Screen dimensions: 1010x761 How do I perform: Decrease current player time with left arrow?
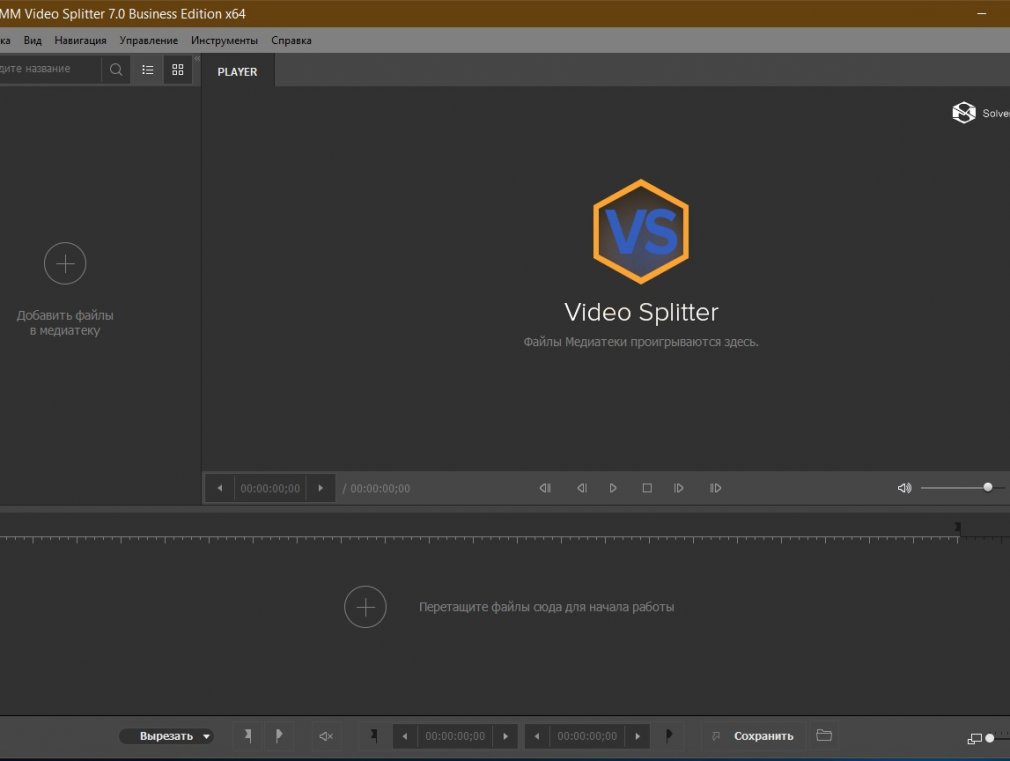[x=220, y=488]
